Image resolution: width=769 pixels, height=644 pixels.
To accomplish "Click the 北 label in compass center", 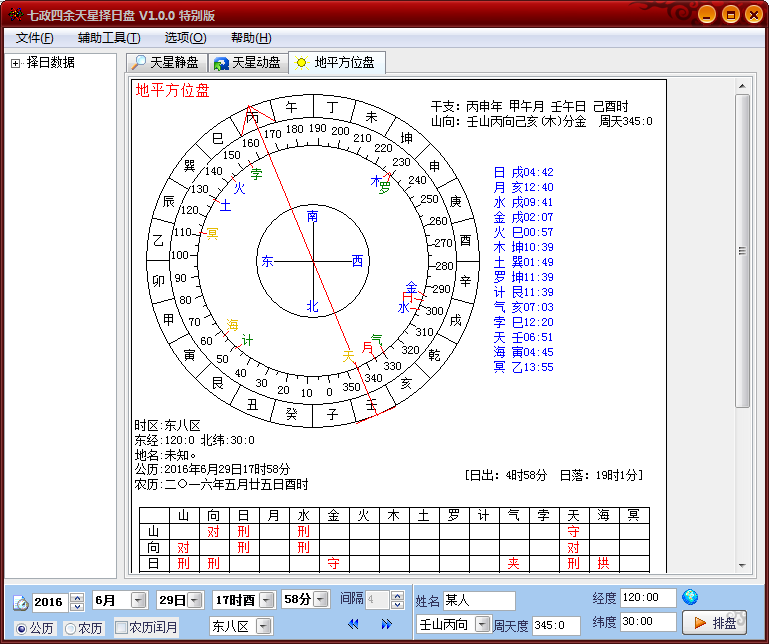I will tap(312, 307).
